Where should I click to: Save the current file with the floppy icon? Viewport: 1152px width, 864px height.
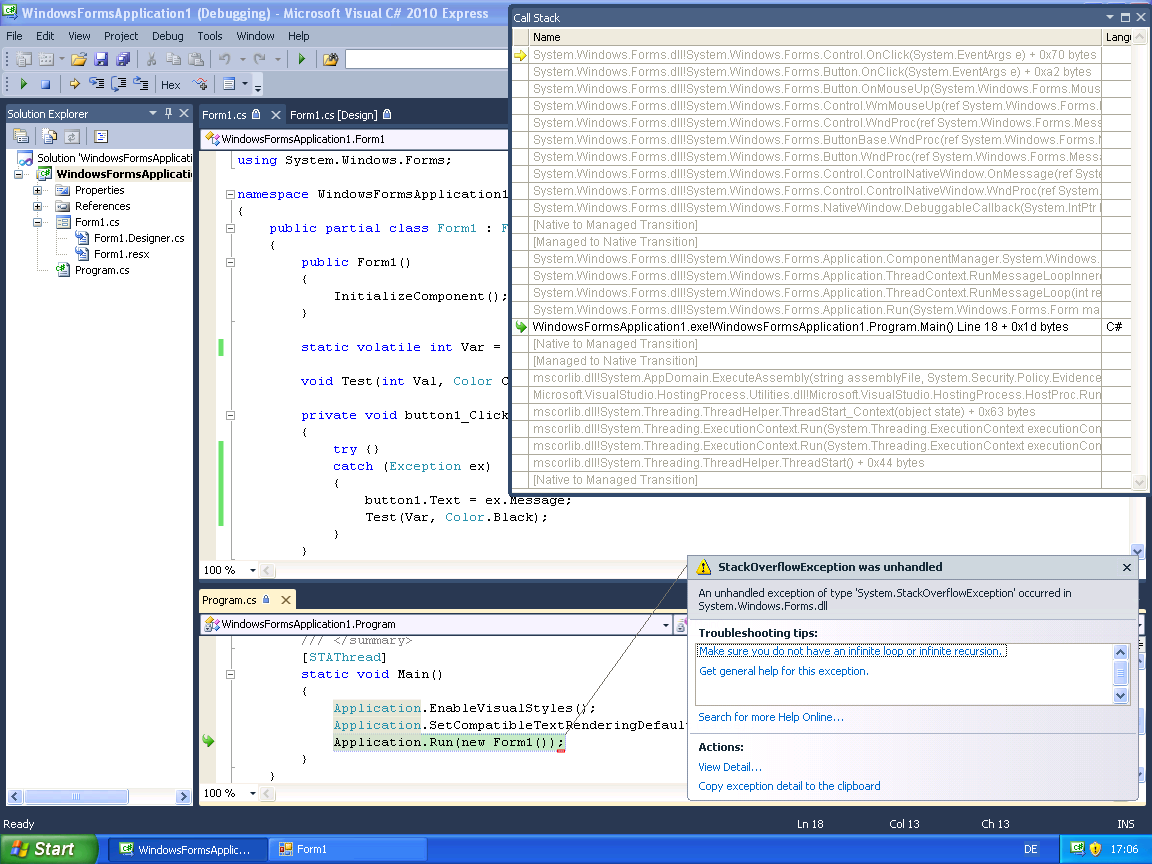pyautogui.click(x=101, y=60)
